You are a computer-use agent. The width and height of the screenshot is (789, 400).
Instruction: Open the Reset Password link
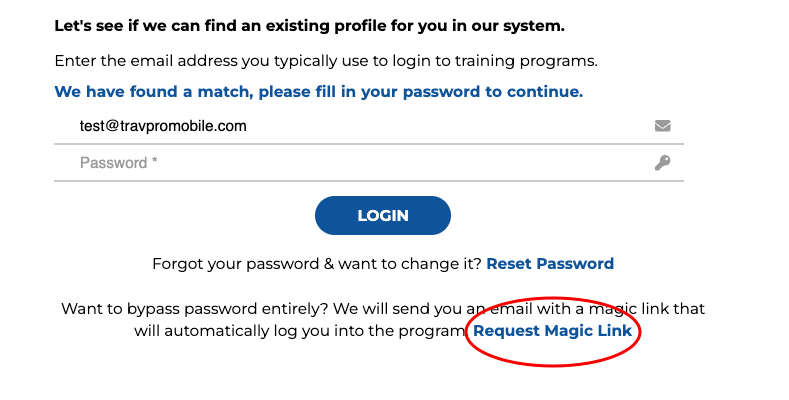[550, 264]
